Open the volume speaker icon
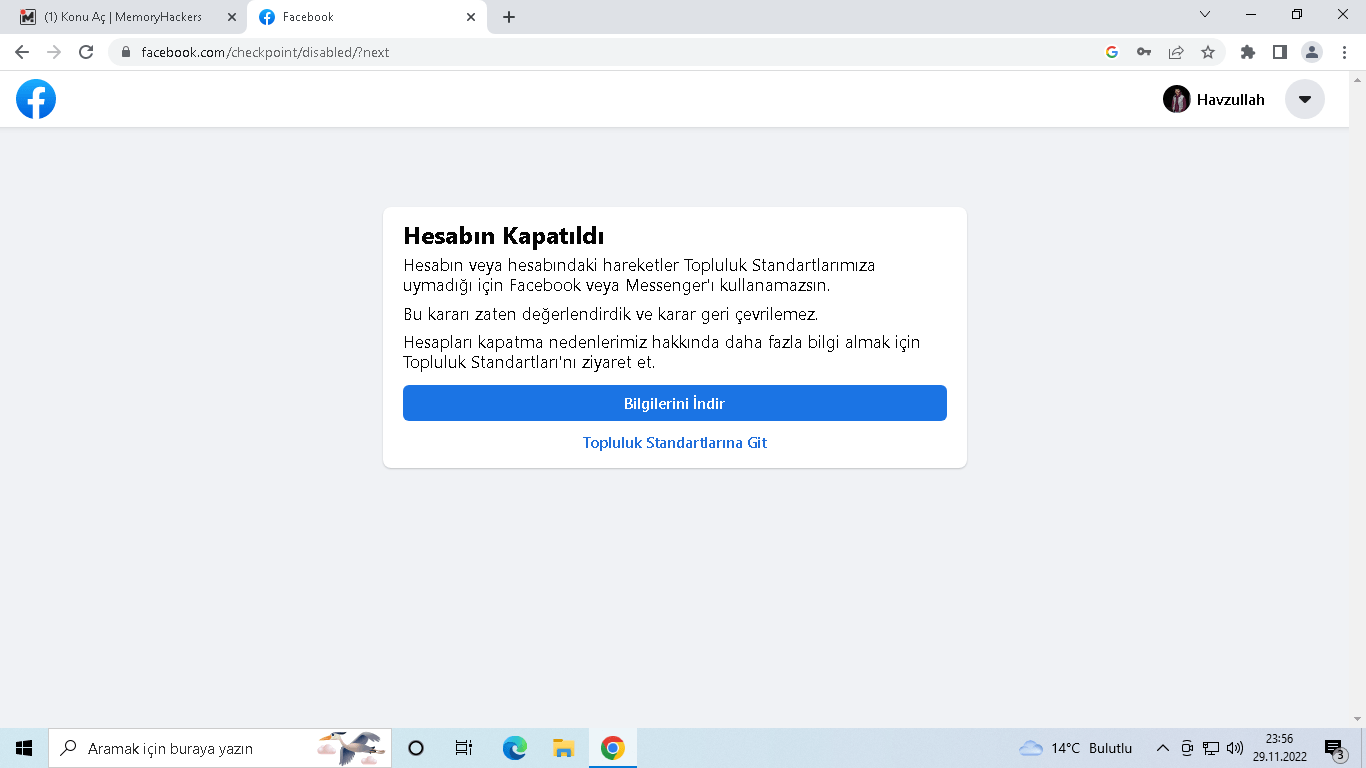 [1235, 748]
